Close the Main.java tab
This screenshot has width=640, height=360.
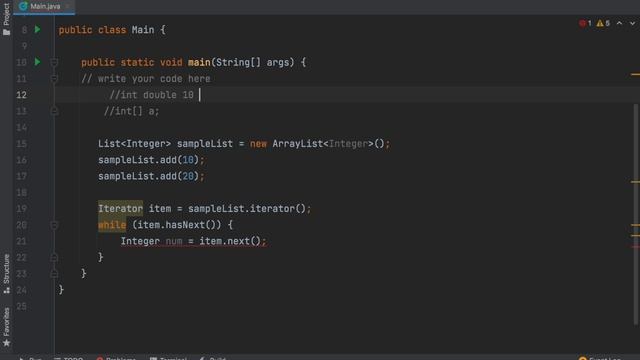67,6
